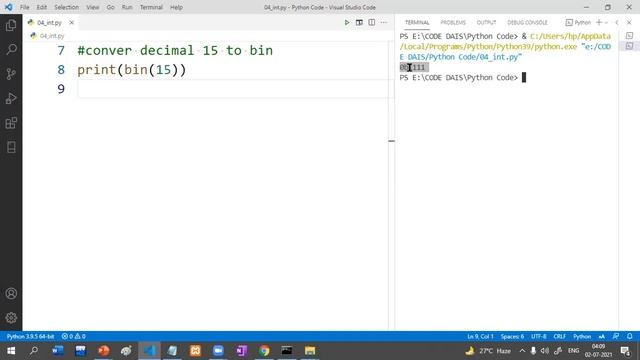Show hidden system tray icons
640x360 pixels.
click(522, 351)
